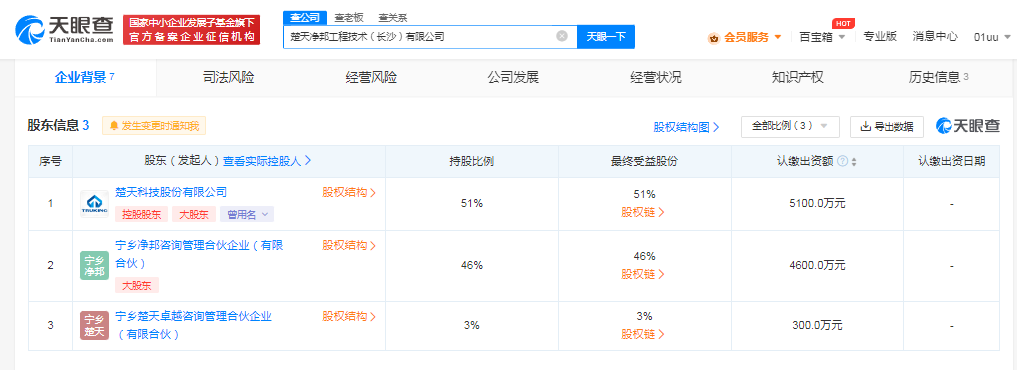Viewport: 1017px width, 370px height.
Task: Click the bell icon in 发生变更时通知我
Action: tap(114, 126)
